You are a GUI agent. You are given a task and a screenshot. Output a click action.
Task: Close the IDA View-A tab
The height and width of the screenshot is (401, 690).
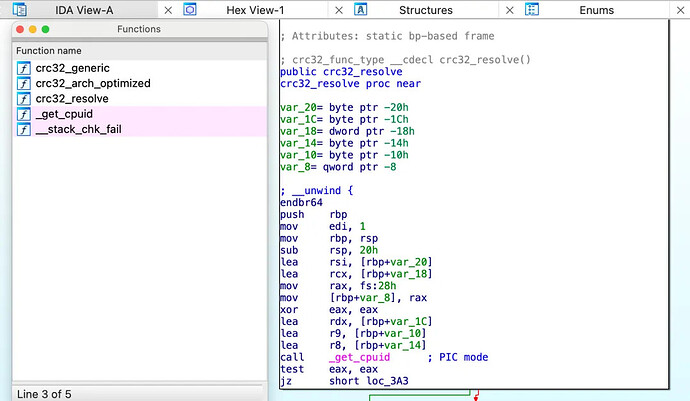tap(168, 10)
